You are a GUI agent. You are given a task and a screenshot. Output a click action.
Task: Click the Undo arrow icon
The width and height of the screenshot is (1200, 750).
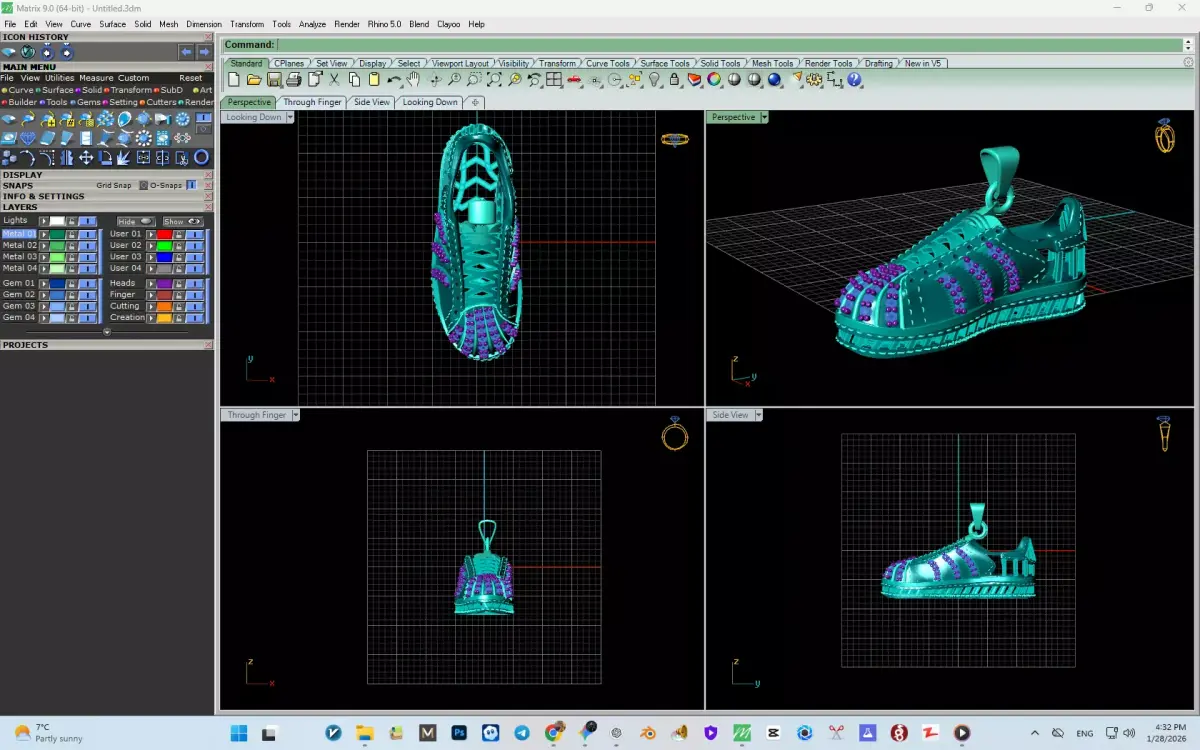click(394, 79)
